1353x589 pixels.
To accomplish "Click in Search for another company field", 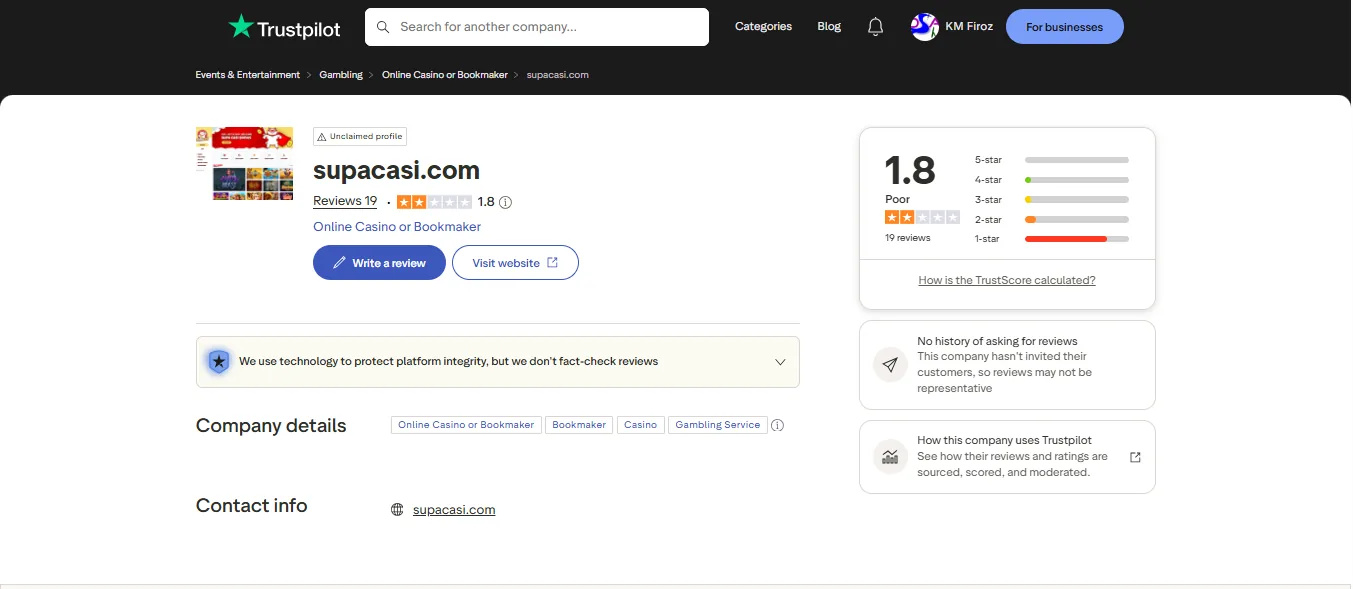I will (x=537, y=27).
